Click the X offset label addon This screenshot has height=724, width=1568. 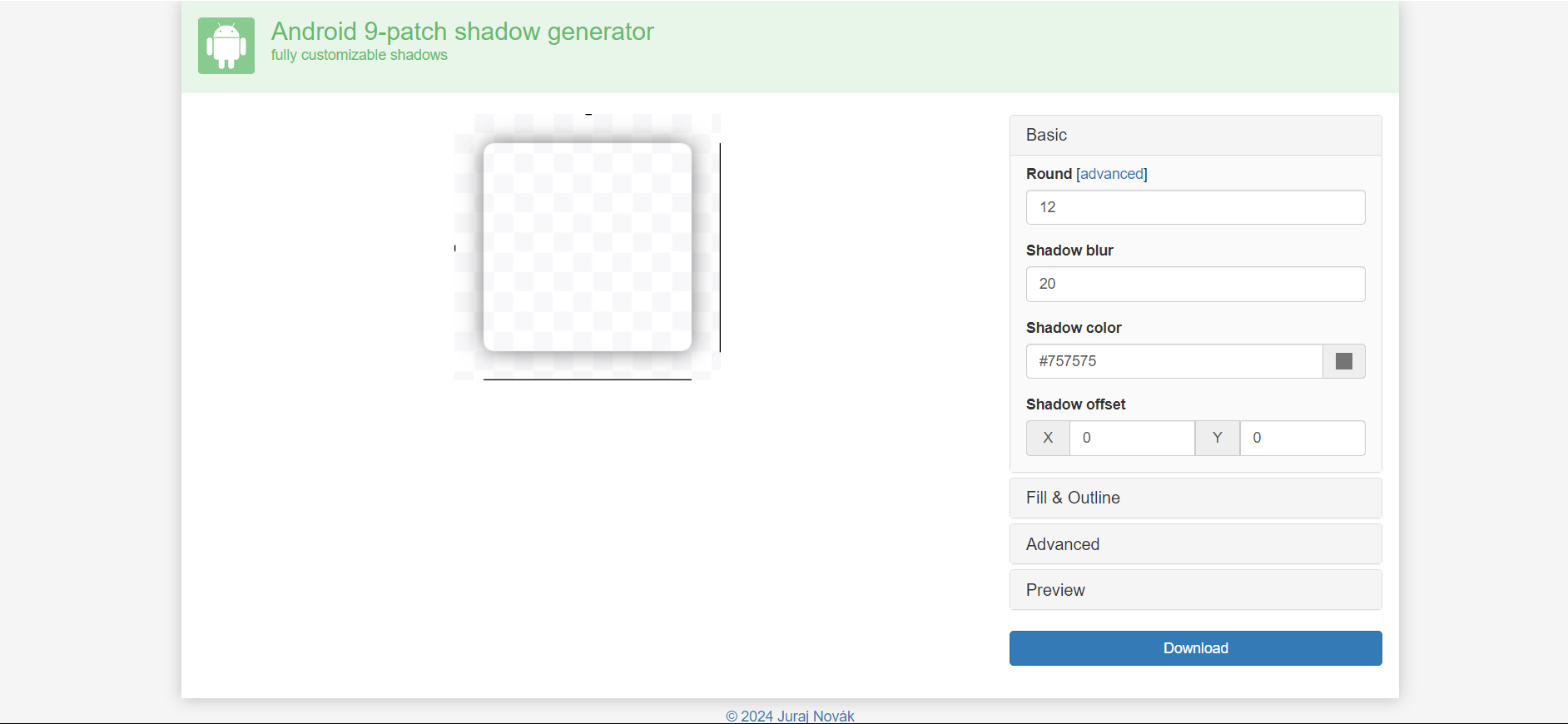(1048, 438)
